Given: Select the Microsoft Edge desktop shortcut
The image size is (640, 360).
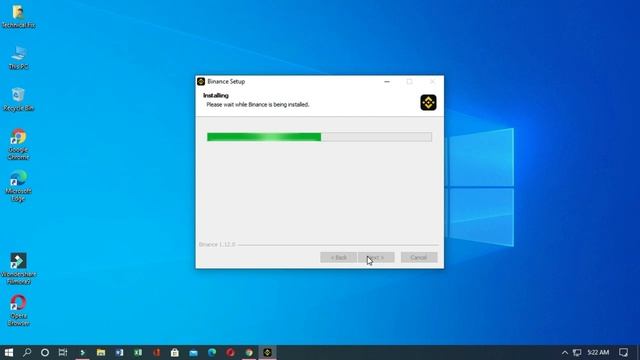Looking at the screenshot, I should pos(18,186).
